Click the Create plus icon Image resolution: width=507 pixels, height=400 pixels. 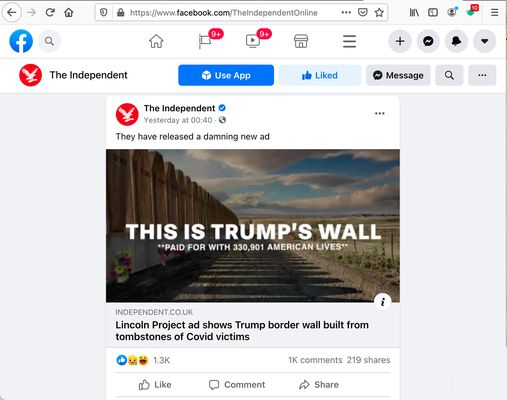tap(400, 41)
